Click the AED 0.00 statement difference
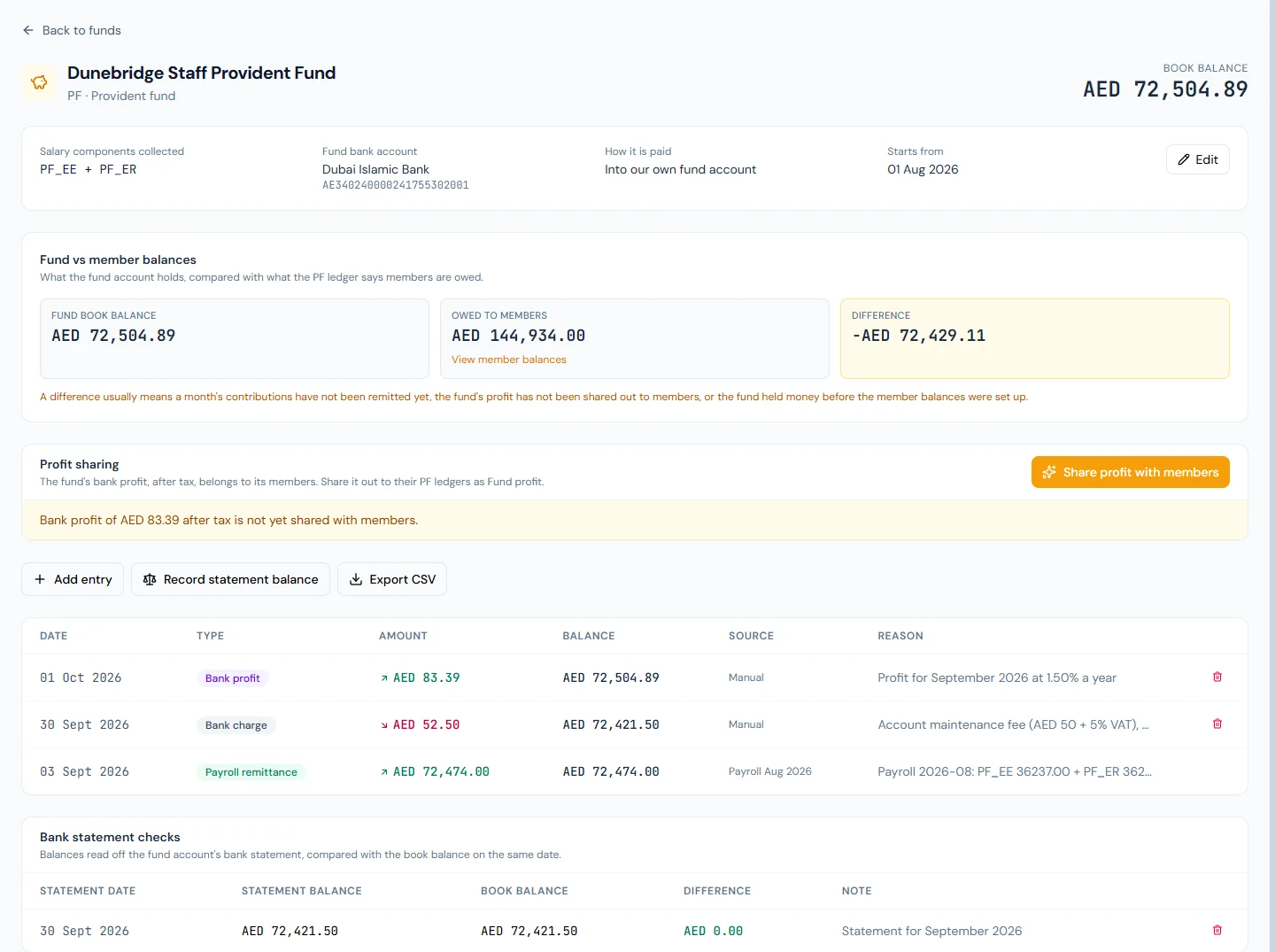1275x952 pixels. tap(713, 931)
